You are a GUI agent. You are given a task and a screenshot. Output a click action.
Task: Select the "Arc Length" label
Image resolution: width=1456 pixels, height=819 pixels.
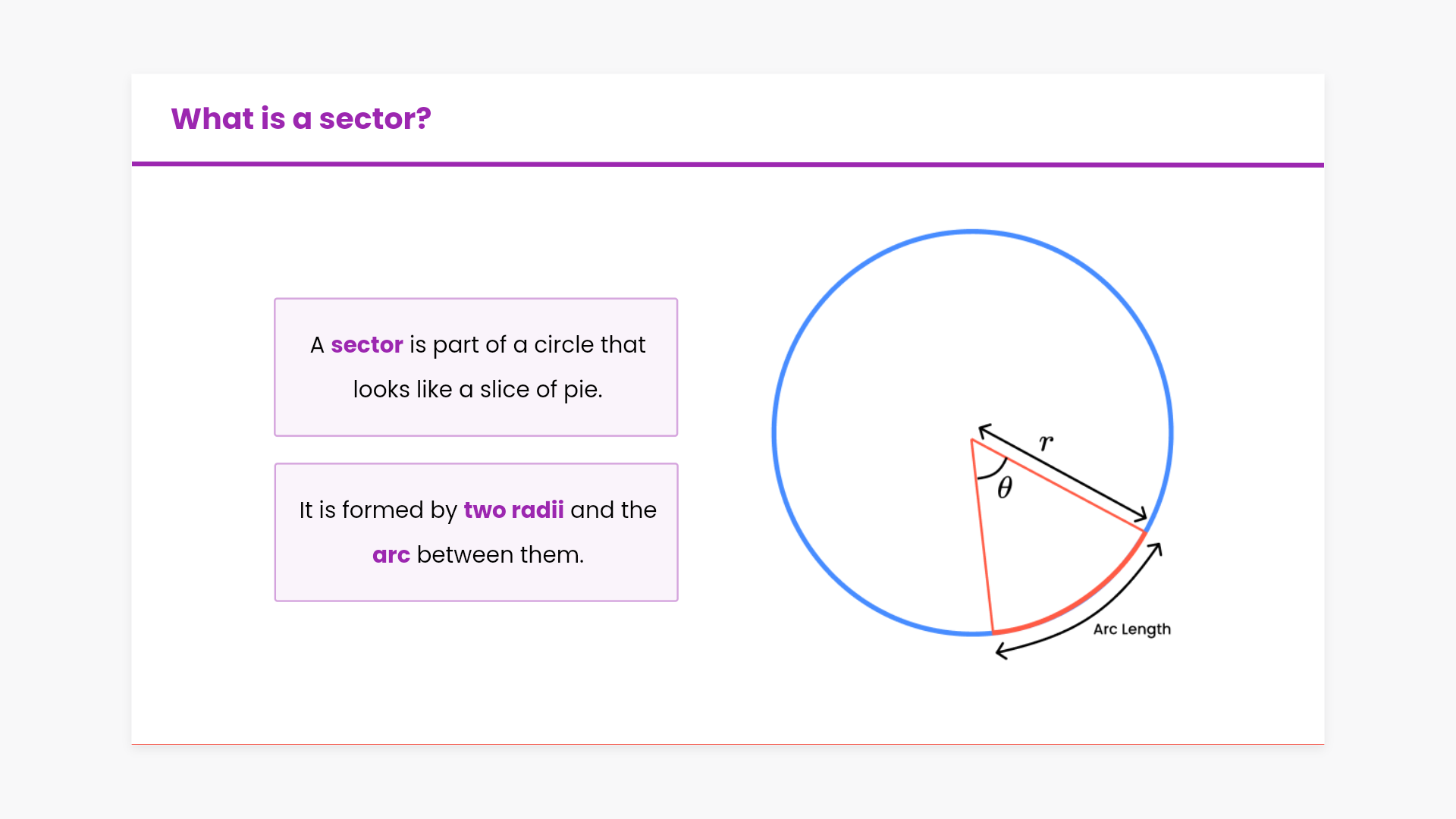1131,629
